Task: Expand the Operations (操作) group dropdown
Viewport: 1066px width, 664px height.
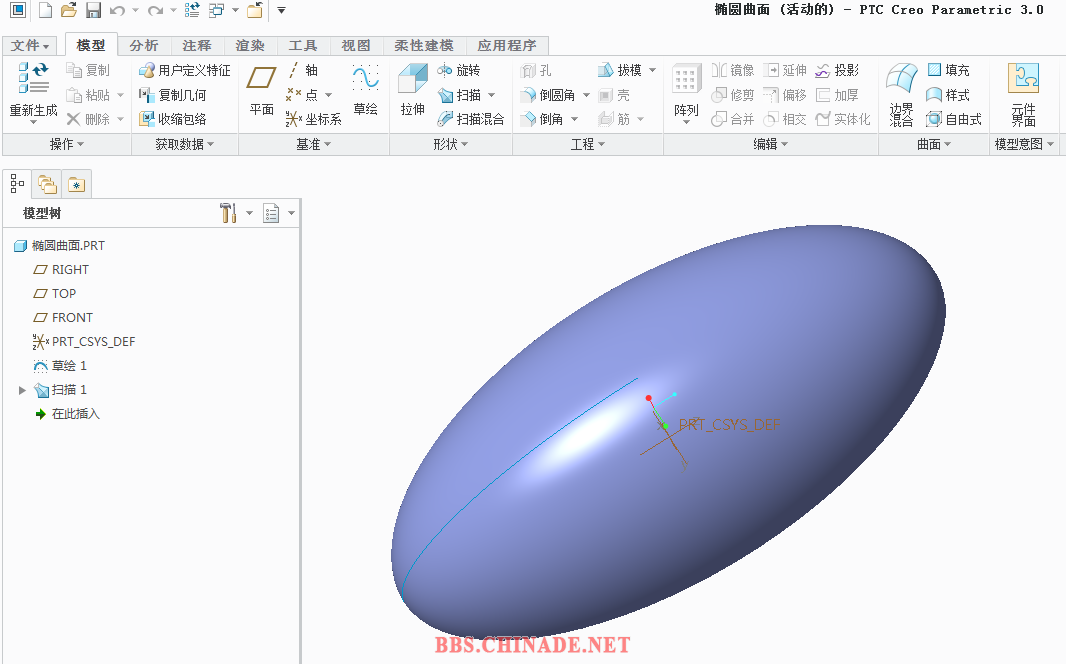Action: click(x=67, y=144)
